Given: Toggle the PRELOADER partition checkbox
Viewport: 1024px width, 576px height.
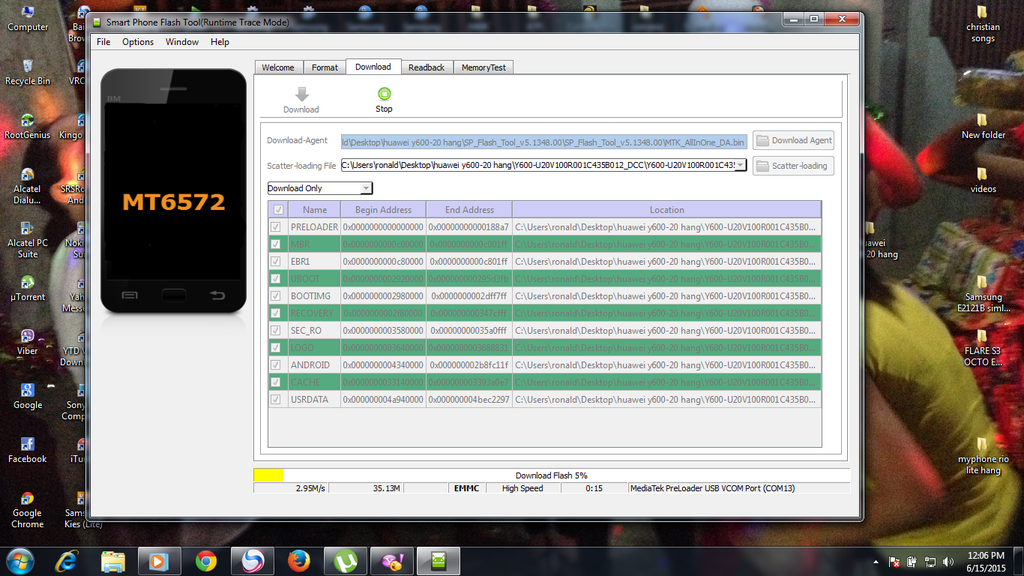Looking at the screenshot, I should point(277,227).
